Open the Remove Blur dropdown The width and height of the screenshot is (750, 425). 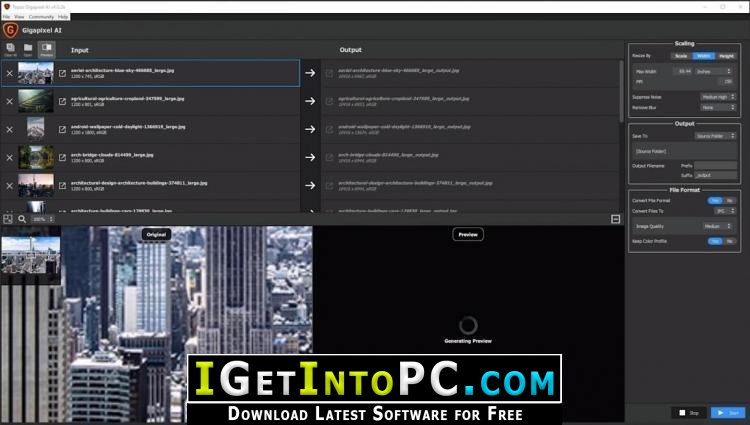click(x=718, y=108)
